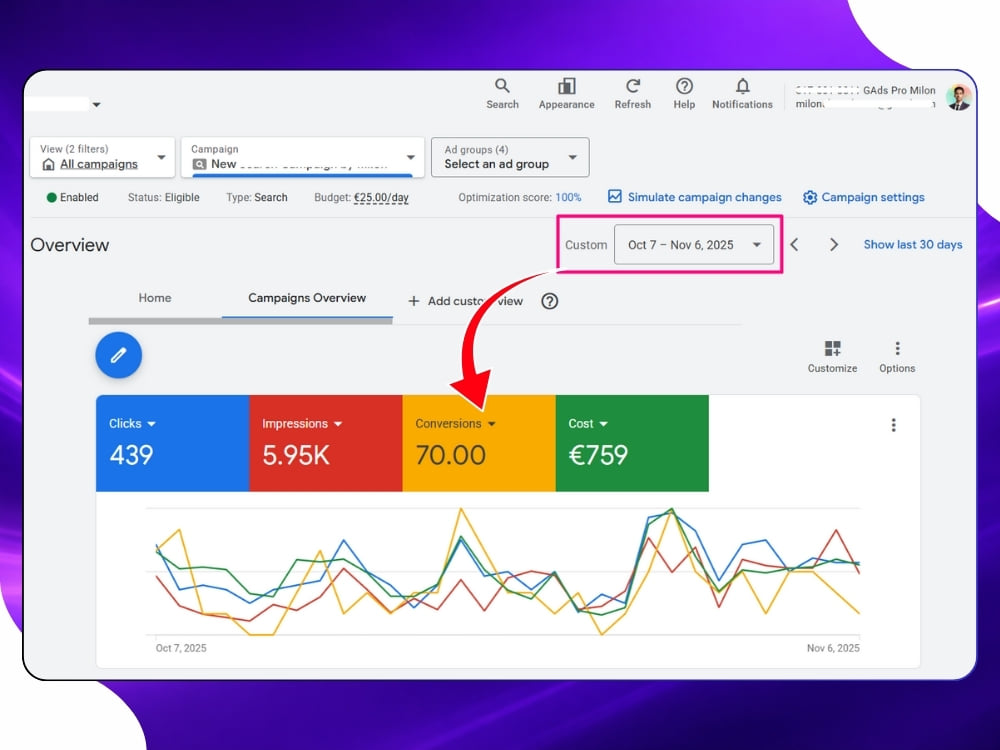
Task: Open the Conversions metric dropdown
Action: pyautogui.click(x=455, y=423)
